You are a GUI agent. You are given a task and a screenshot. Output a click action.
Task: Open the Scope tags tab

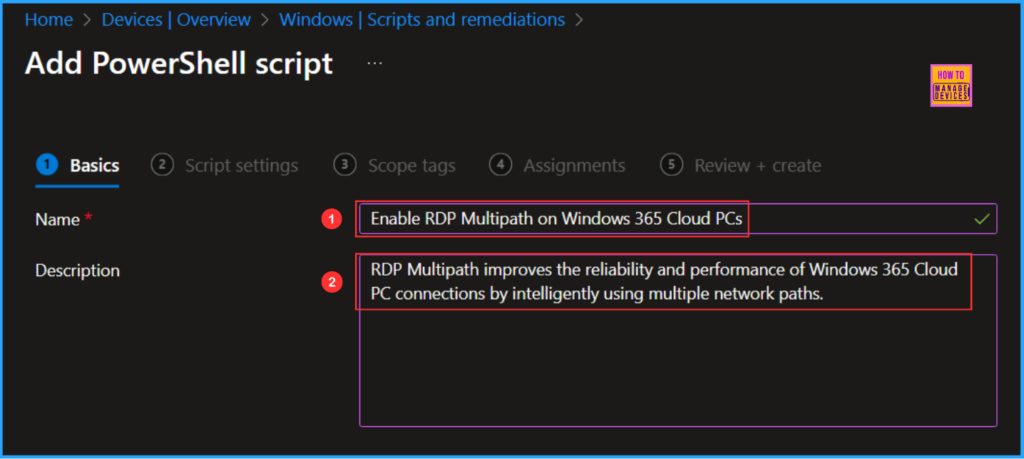click(411, 166)
